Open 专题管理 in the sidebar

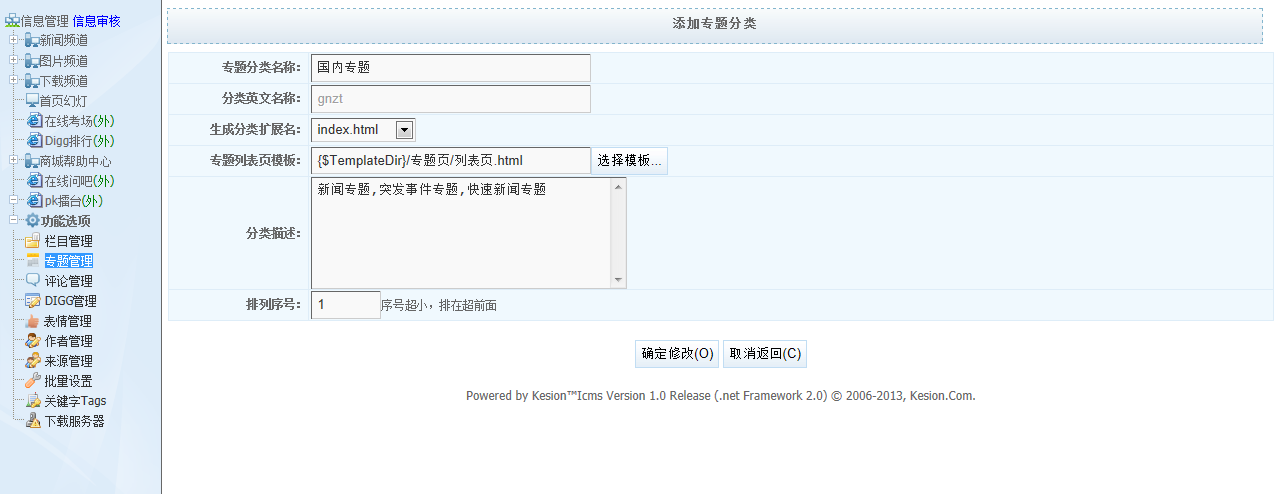pos(68,261)
